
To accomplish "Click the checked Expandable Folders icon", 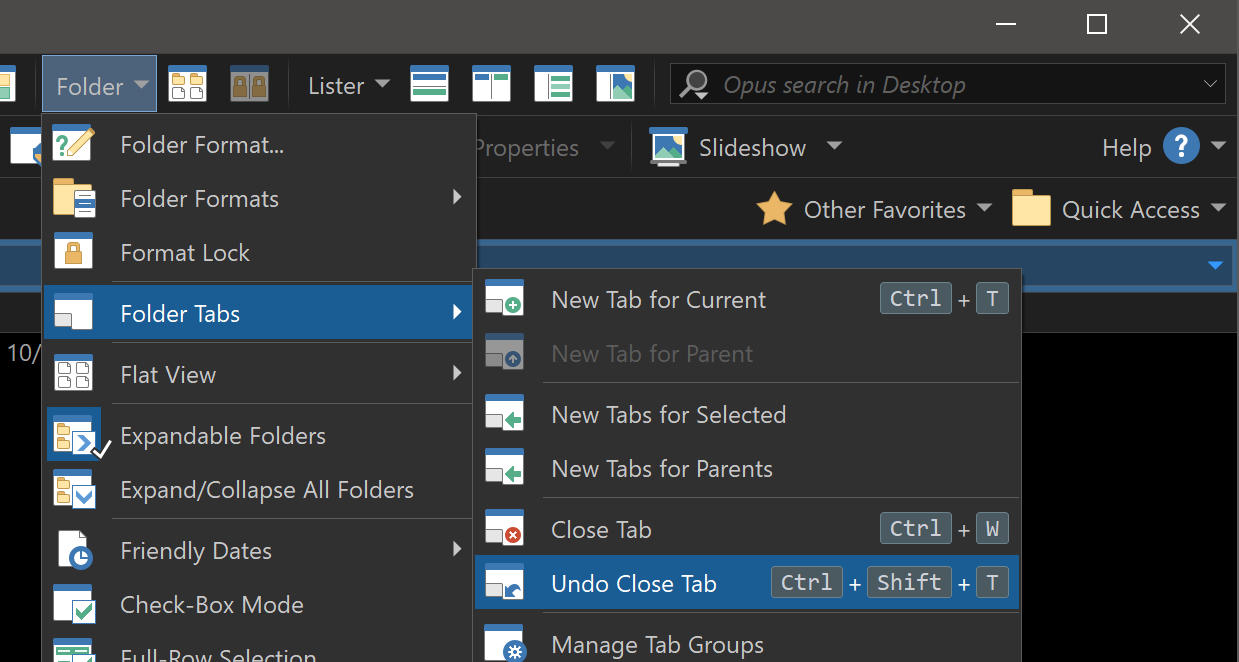I will (x=75, y=435).
